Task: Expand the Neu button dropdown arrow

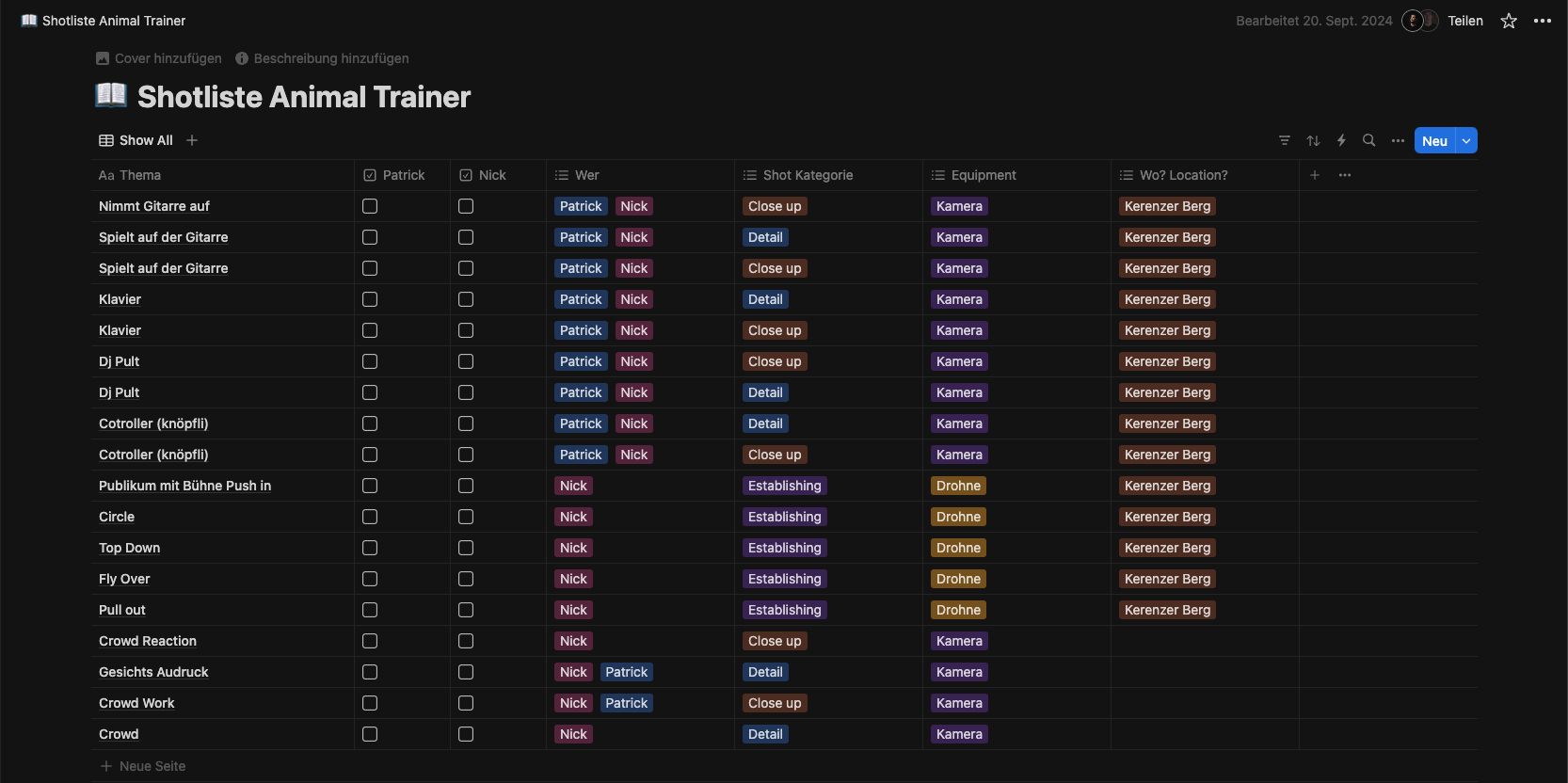Action: tap(1466, 140)
